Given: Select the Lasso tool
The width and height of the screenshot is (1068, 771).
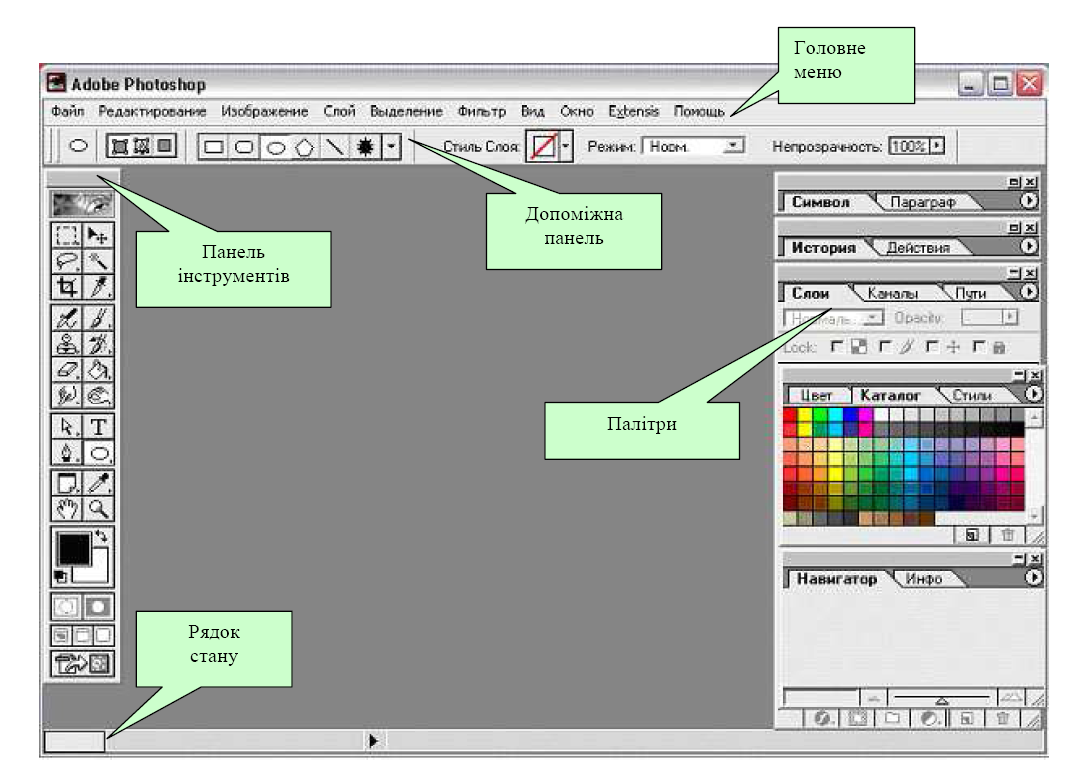Looking at the screenshot, I should (67, 261).
